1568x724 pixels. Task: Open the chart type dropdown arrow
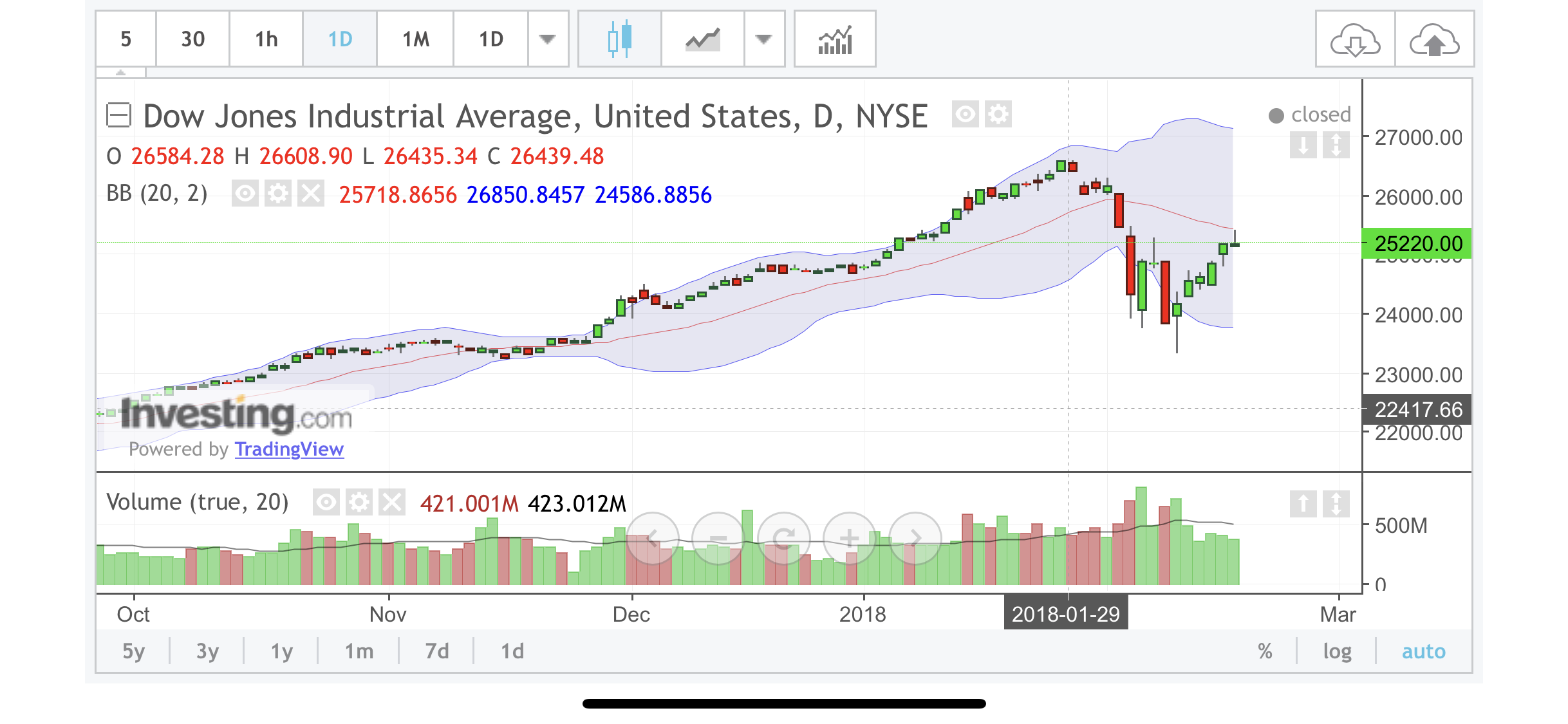click(763, 39)
